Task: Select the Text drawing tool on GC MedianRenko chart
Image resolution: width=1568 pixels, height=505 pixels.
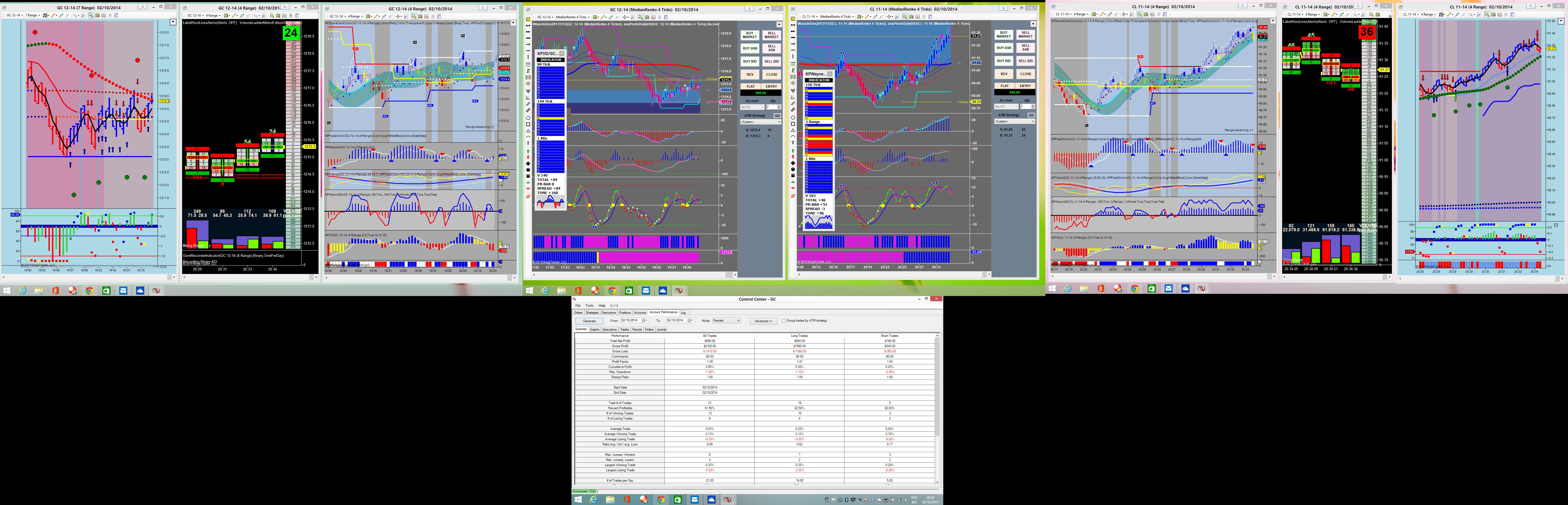Action: (528, 143)
